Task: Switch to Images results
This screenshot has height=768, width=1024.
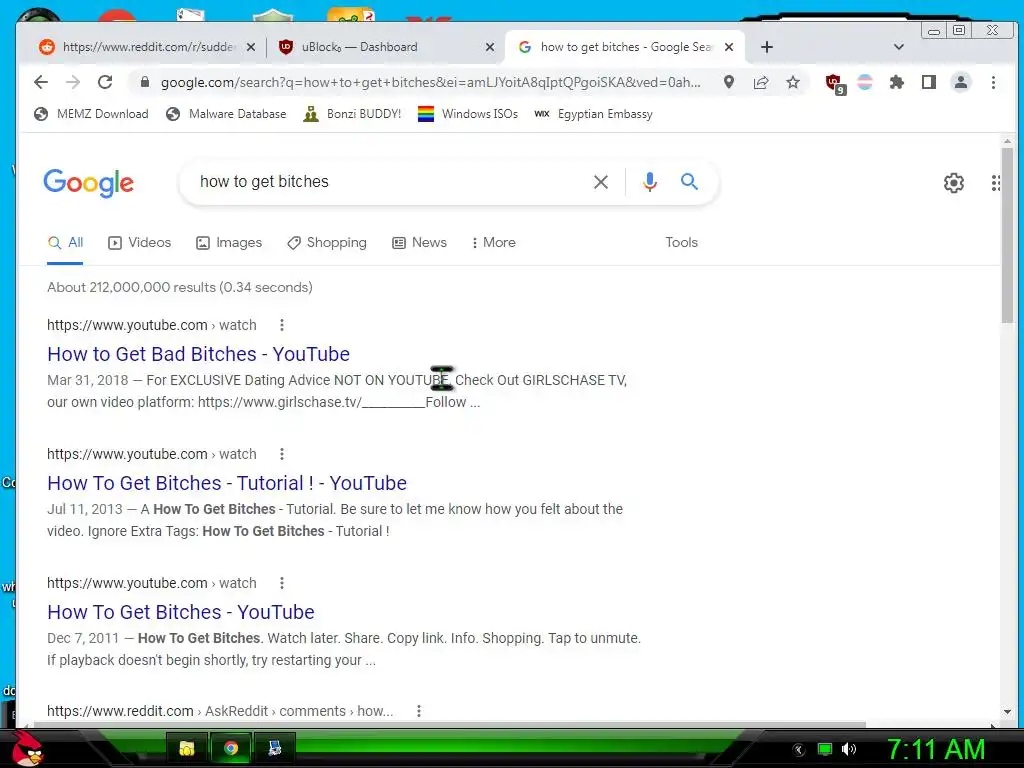Action: (x=229, y=242)
